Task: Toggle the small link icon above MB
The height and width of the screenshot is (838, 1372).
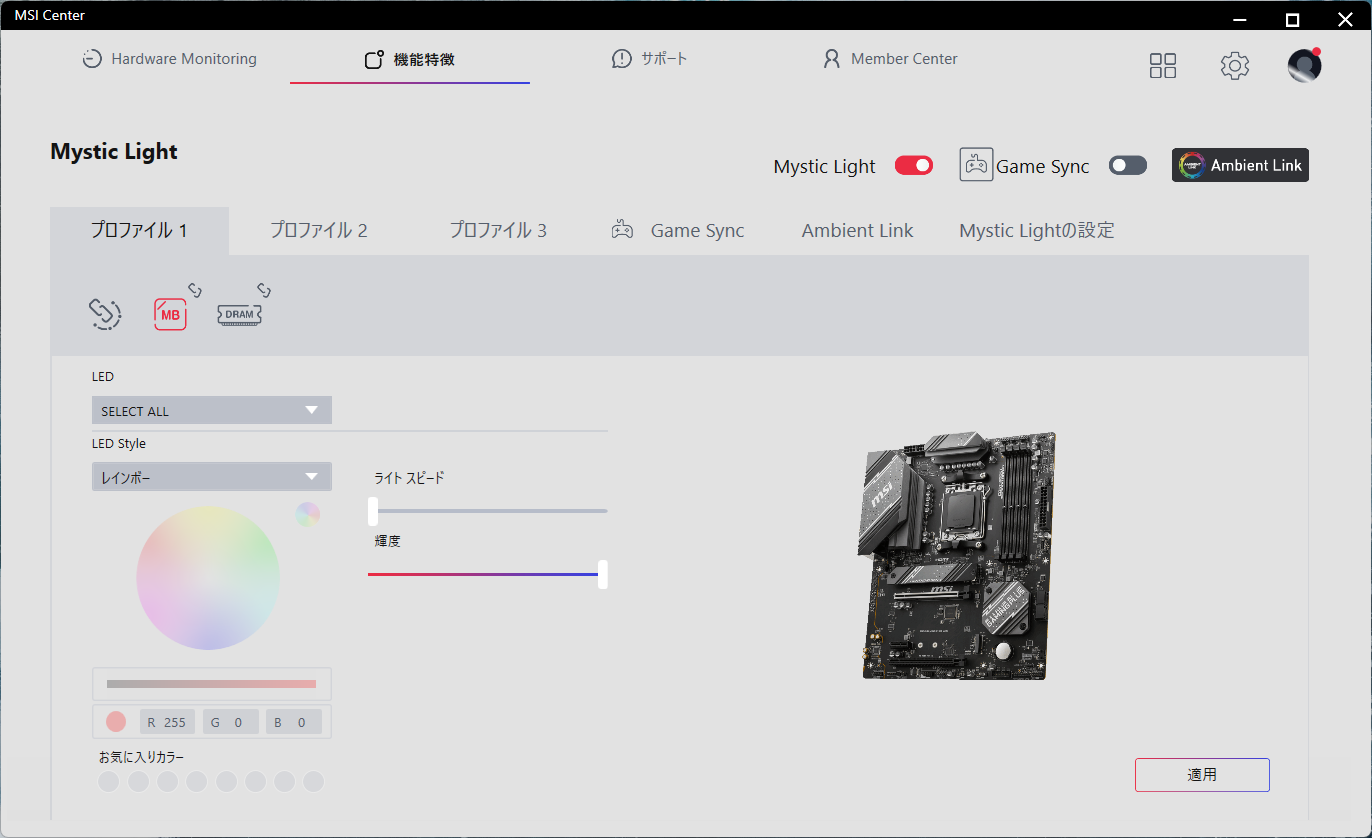Action: pos(195,290)
